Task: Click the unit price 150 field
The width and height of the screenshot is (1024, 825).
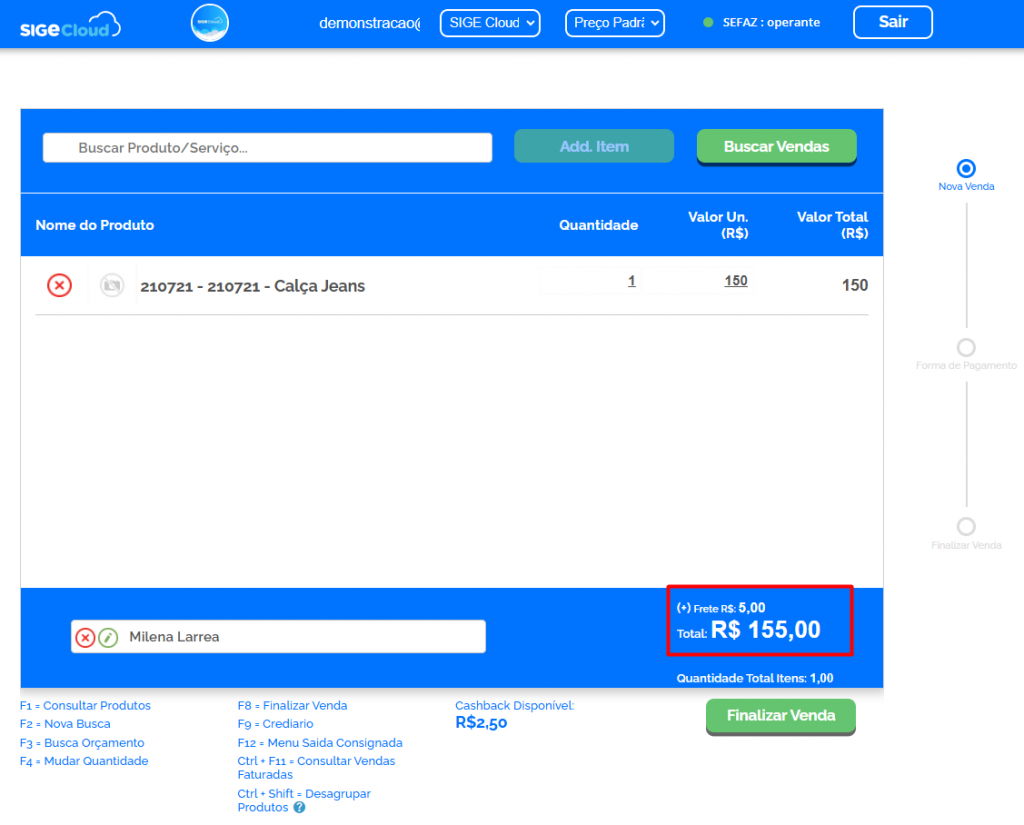Action: pyautogui.click(x=735, y=281)
